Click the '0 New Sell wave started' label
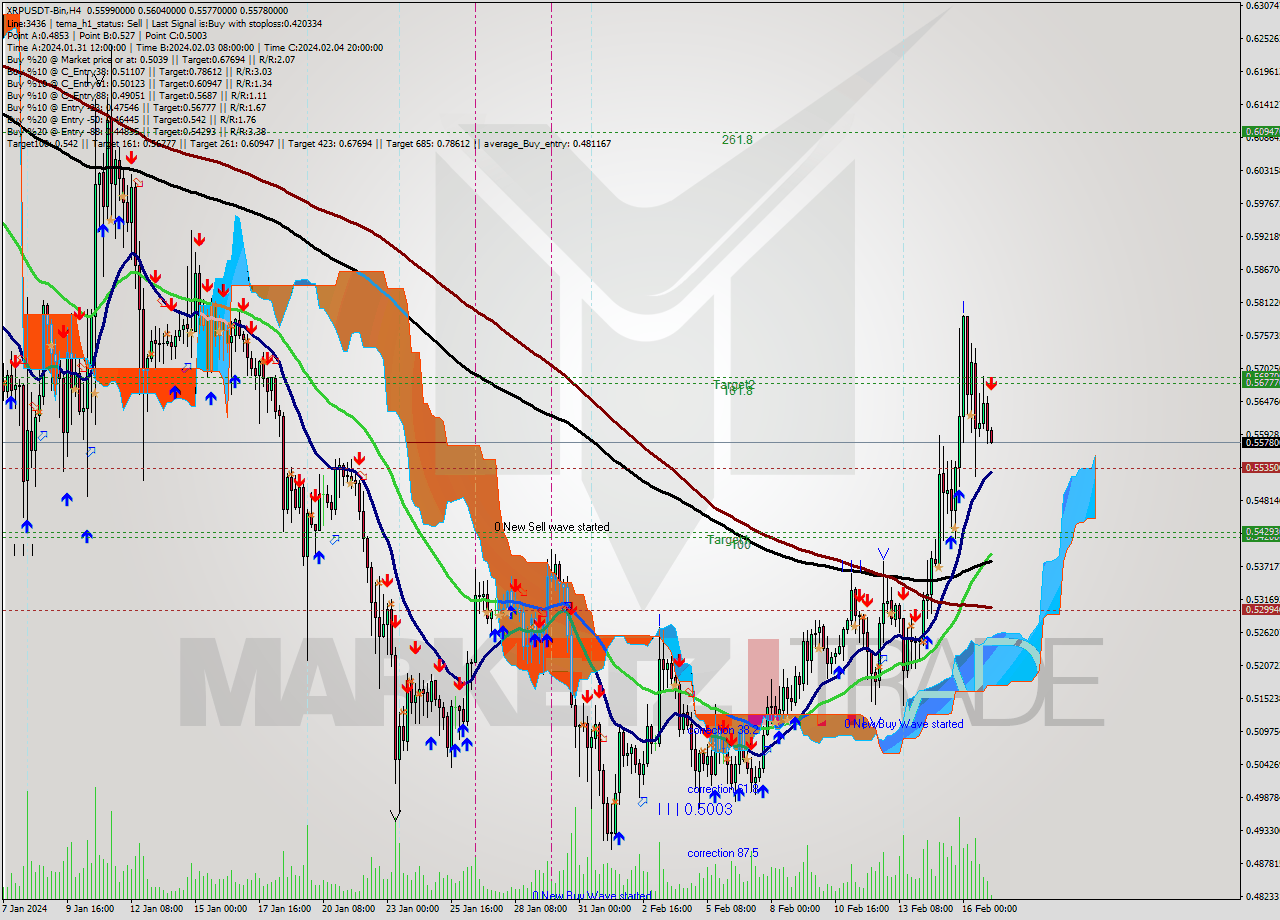Viewport: 1280px width, 920px height. (552, 527)
